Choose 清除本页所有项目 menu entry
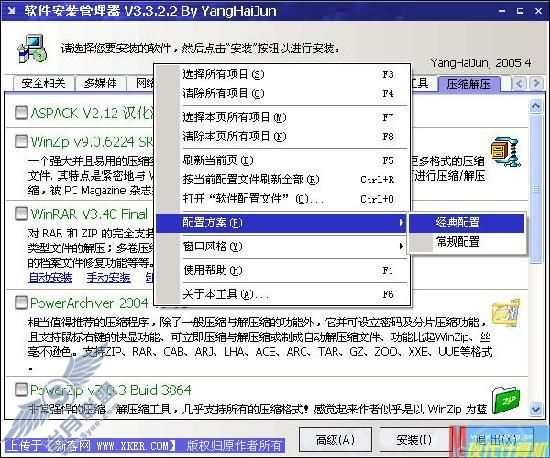The width and height of the screenshot is (550, 458). tap(282, 136)
